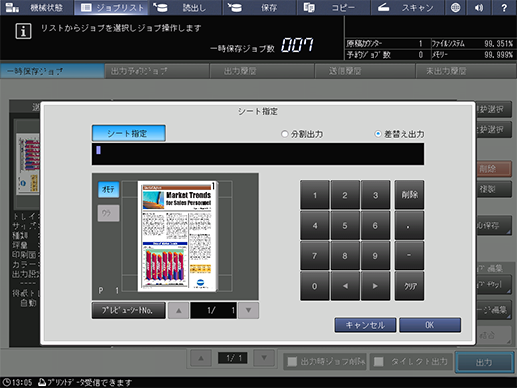Click the Market Trends page preview thumbnail
Screen dimensions: 517x388
pyautogui.click(x=178, y=236)
